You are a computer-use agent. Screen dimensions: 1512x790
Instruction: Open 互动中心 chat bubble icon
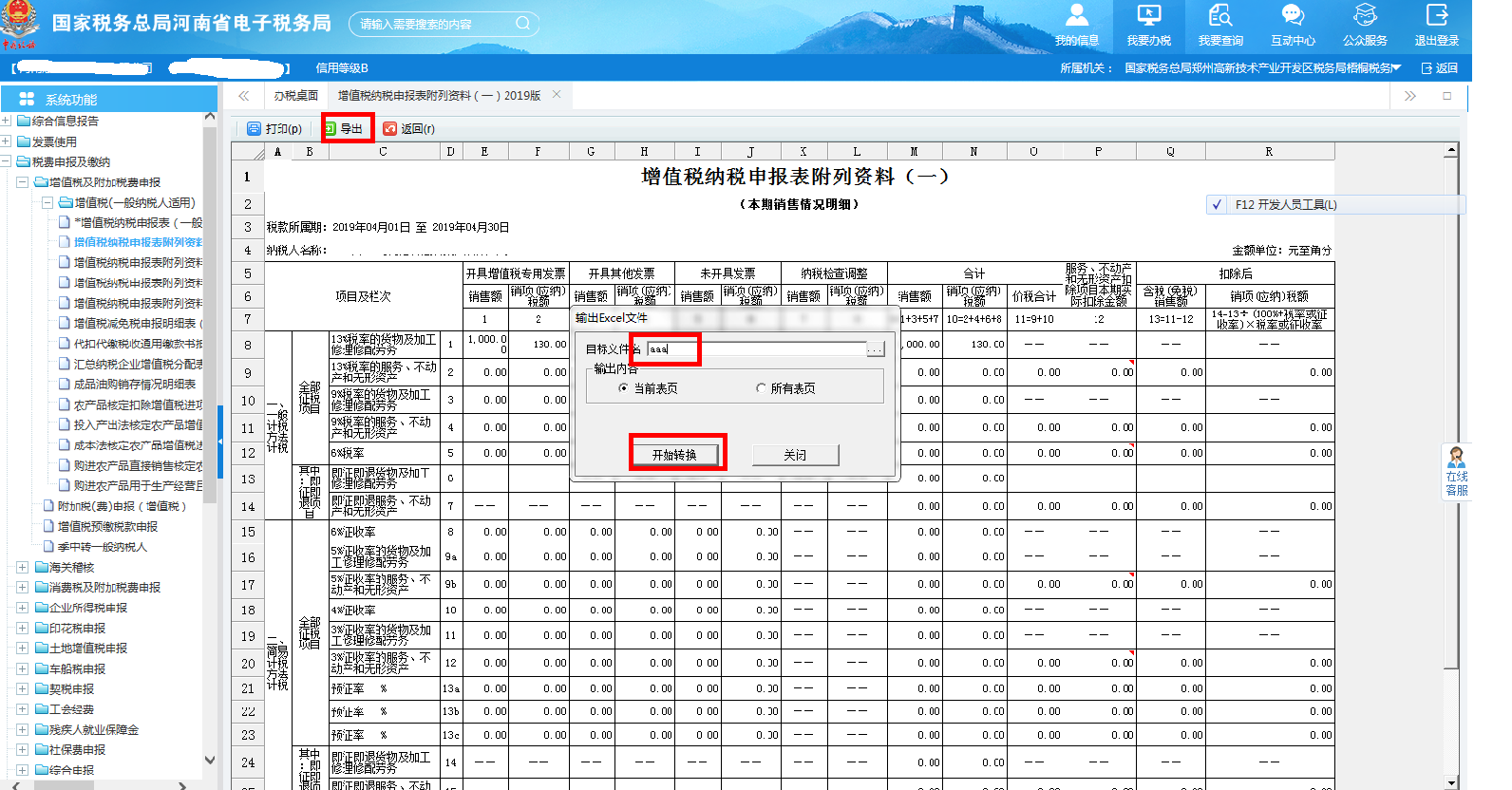[1293, 24]
